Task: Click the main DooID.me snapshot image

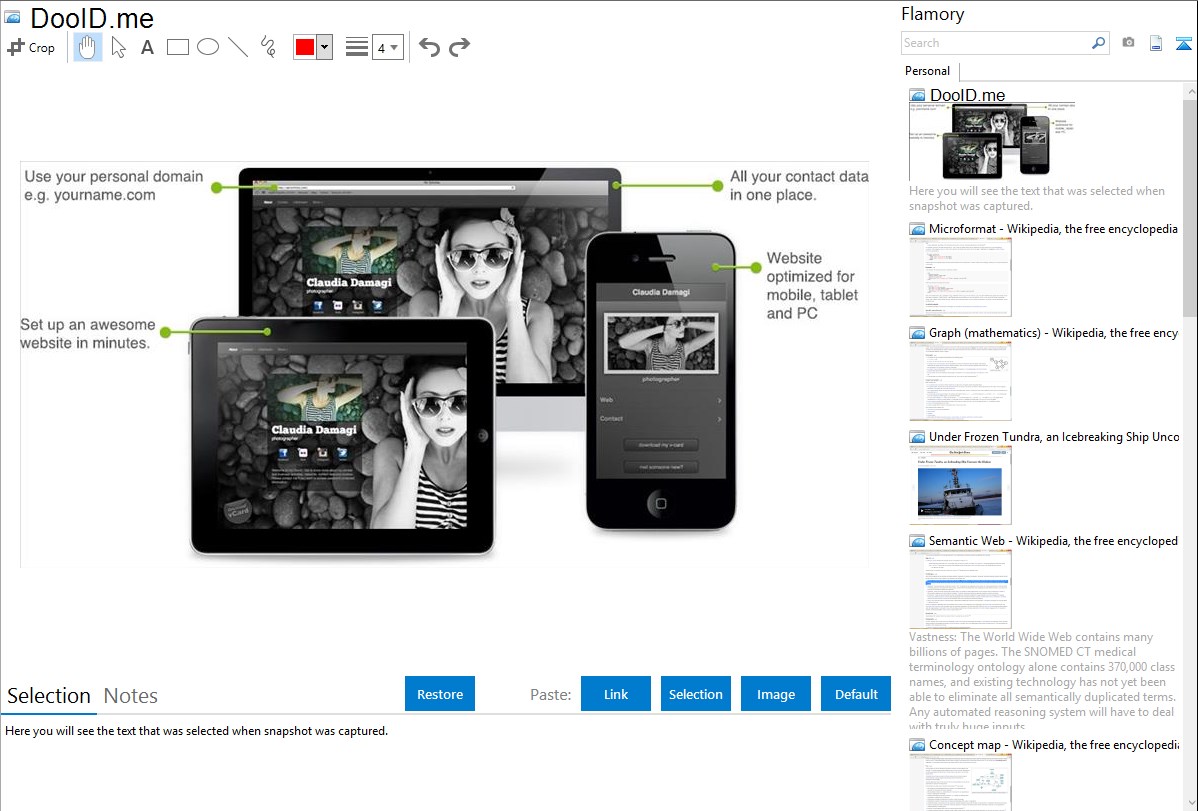Action: point(445,364)
